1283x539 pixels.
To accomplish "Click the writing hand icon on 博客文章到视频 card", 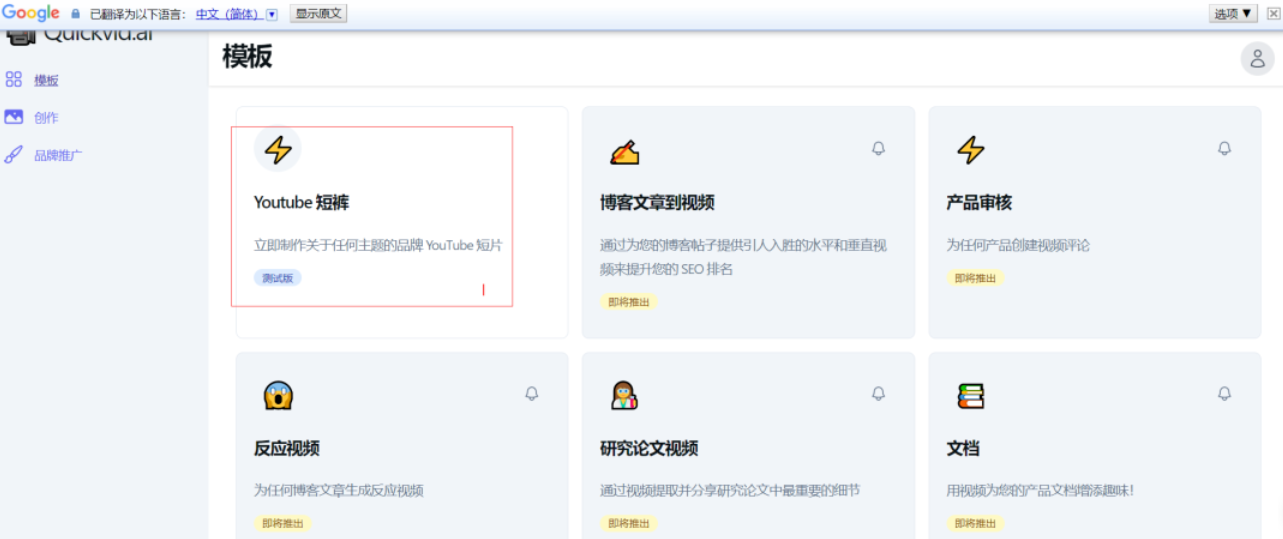I will [624, 152].
